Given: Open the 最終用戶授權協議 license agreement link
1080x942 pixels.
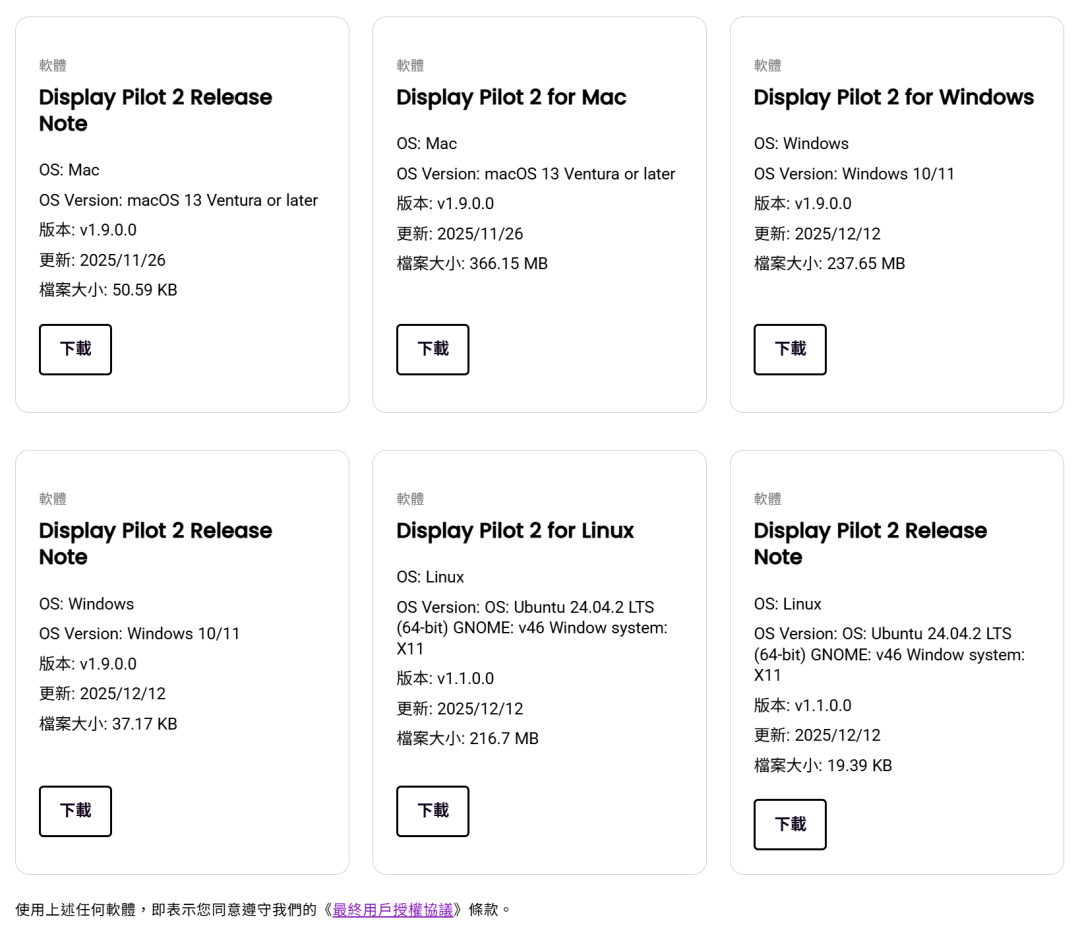Looking at the screenshot, I should (392, 910).
